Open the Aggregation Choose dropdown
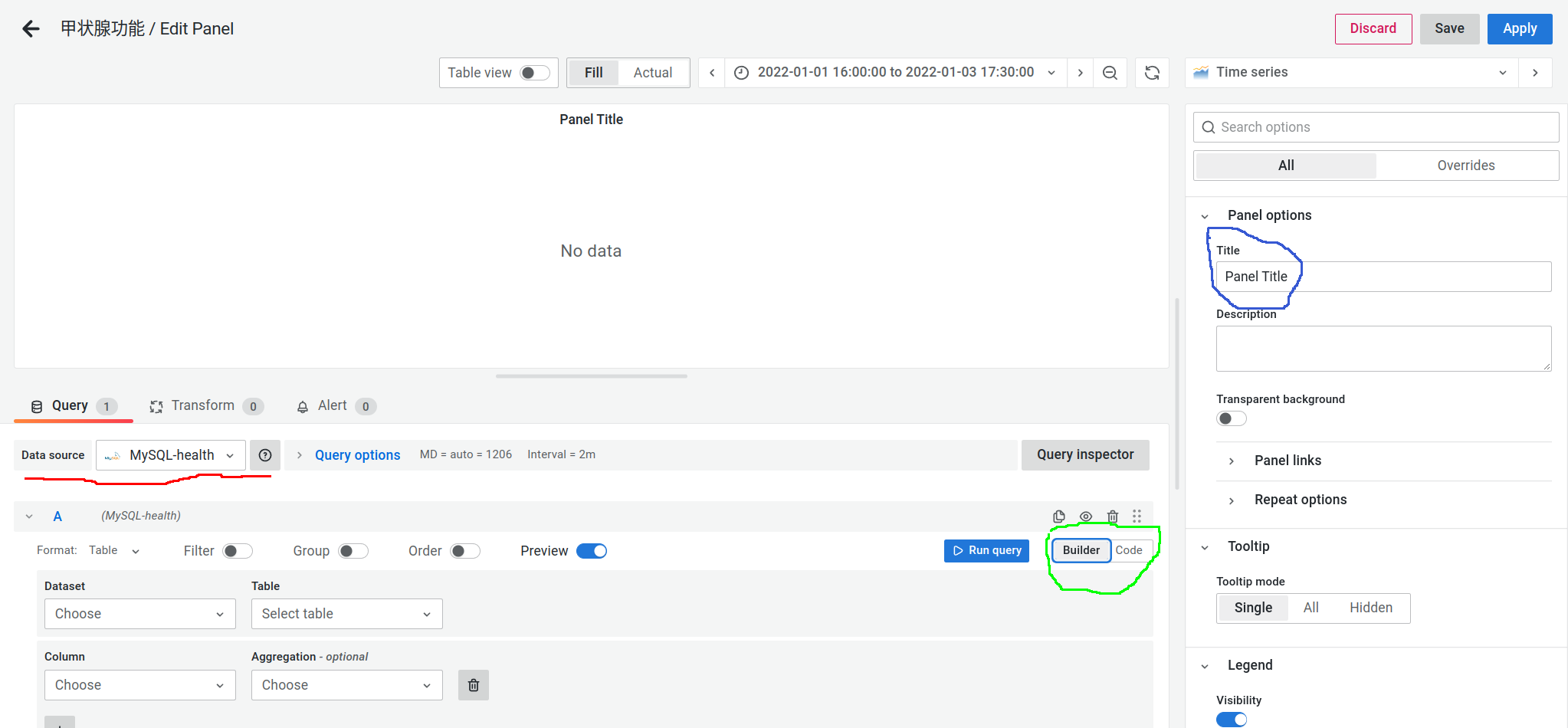The height and width of the screenshot is (728, 1568). tap(347, 685)
